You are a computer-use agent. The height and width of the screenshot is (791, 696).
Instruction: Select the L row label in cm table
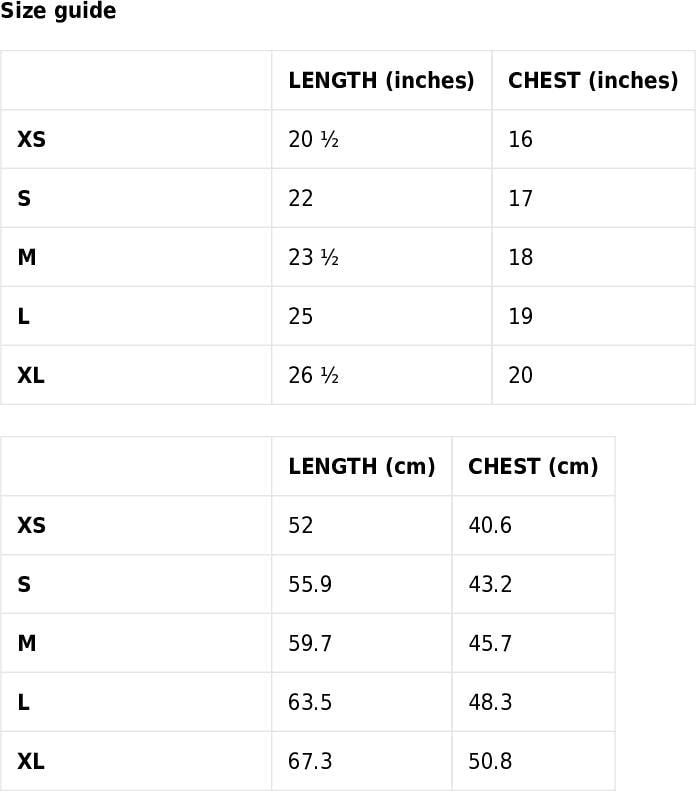[24, 703]
